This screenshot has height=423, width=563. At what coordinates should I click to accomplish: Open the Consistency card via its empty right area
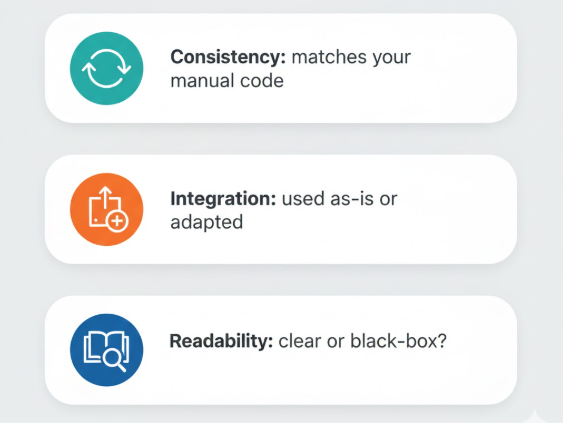coord(467,68)
